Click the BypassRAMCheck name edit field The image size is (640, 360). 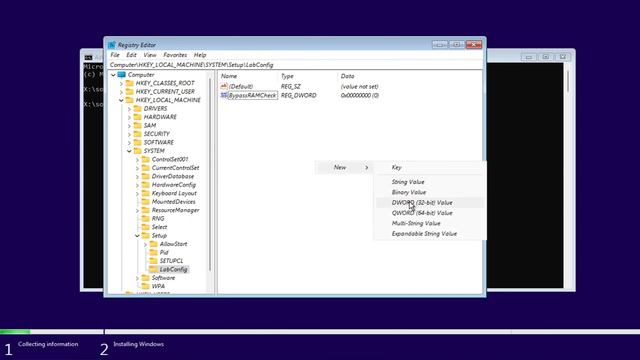point(252,96)
